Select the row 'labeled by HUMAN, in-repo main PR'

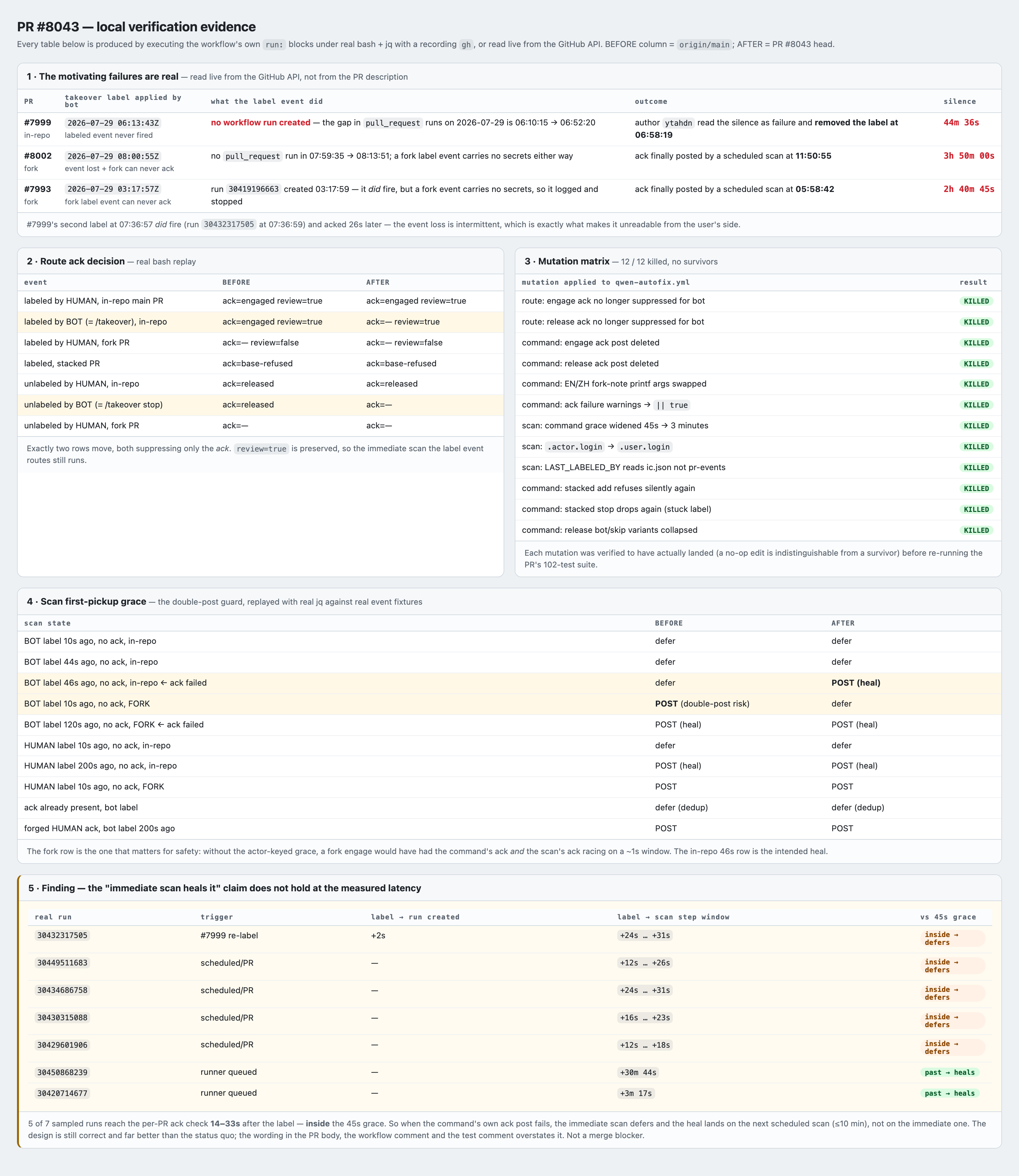coord(260,301)
